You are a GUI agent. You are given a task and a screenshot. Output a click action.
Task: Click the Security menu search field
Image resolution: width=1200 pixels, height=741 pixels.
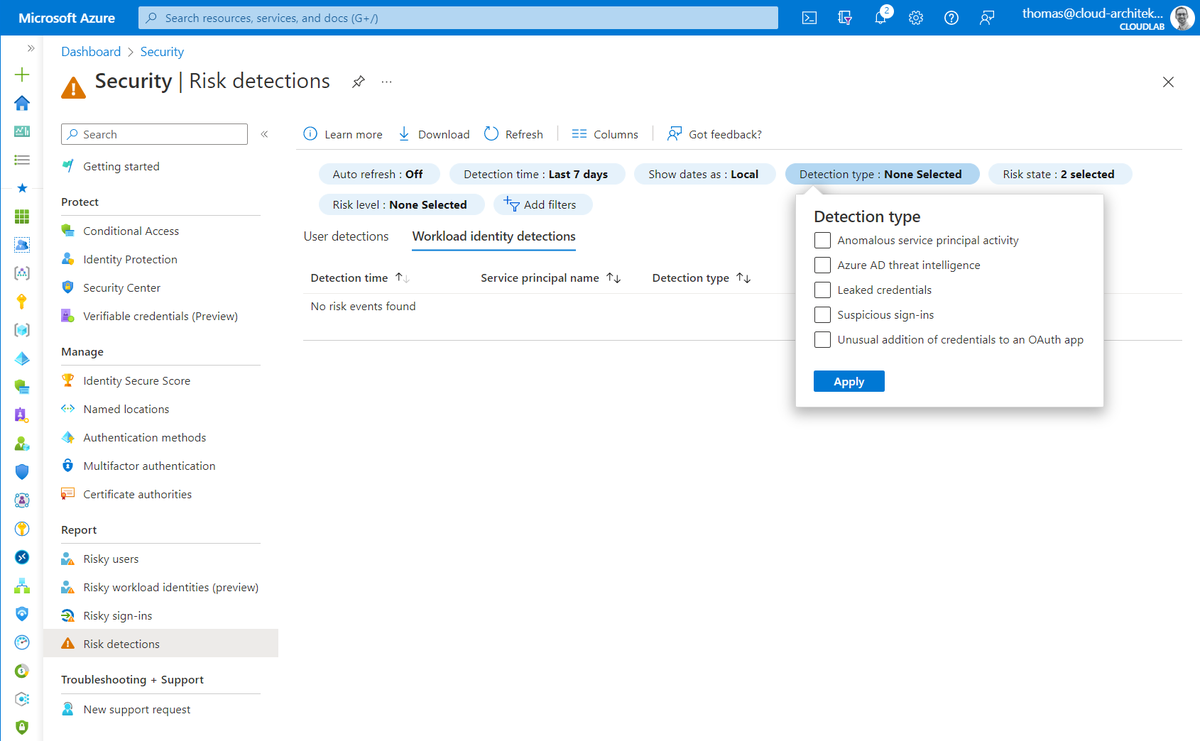point(154,134)
